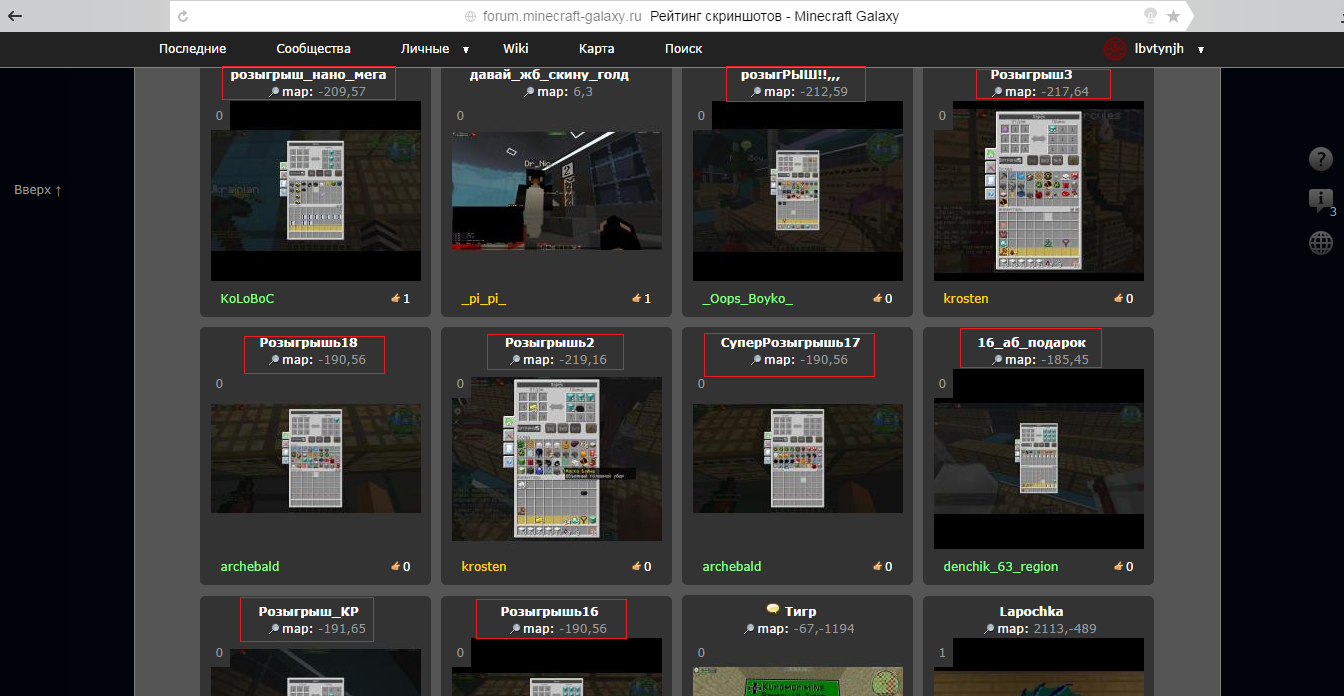Open KoLoBoC user profile link
This screenshot has height=696, width=1344.
[x=247, y=298]
